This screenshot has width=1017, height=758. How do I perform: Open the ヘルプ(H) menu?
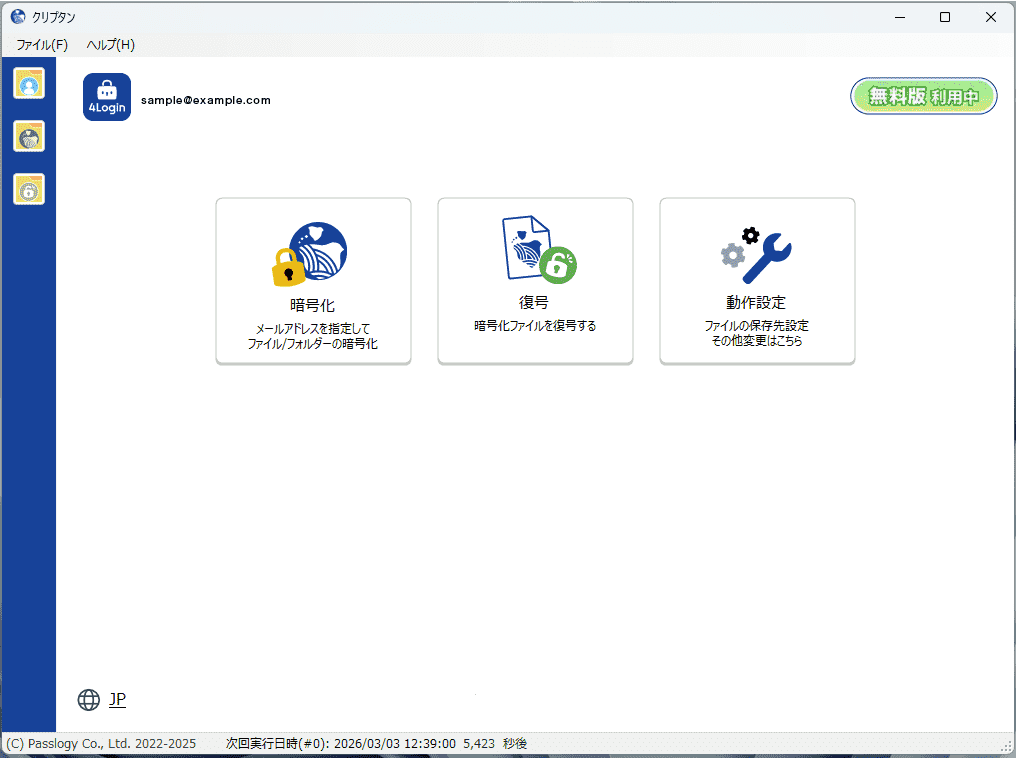coord(111,45)
